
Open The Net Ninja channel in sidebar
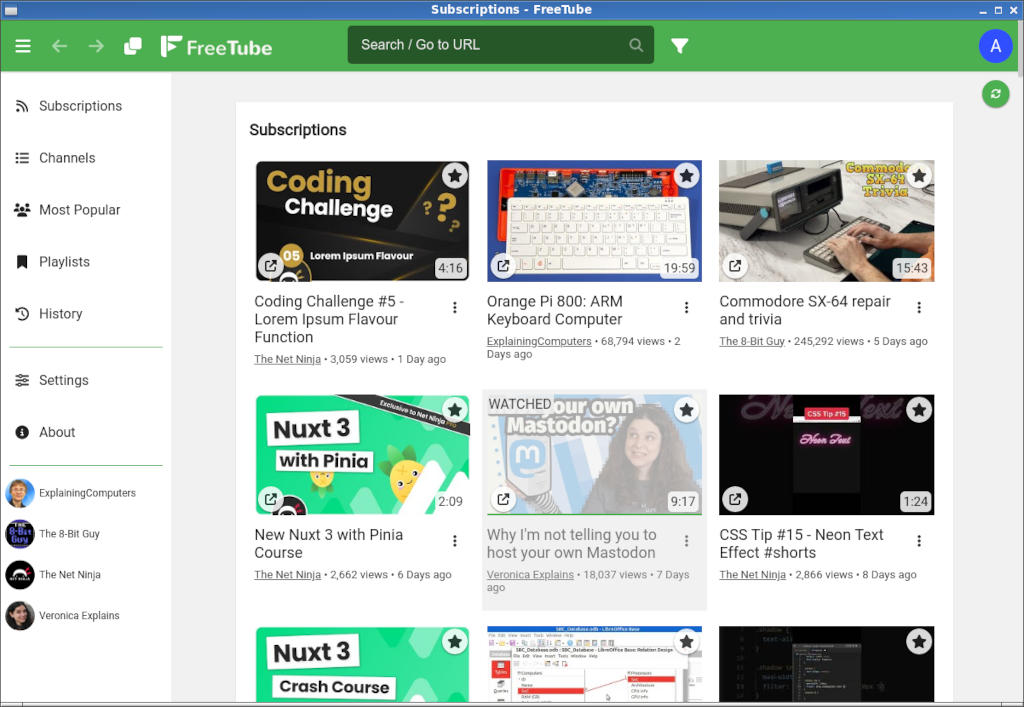pos(86,574)
